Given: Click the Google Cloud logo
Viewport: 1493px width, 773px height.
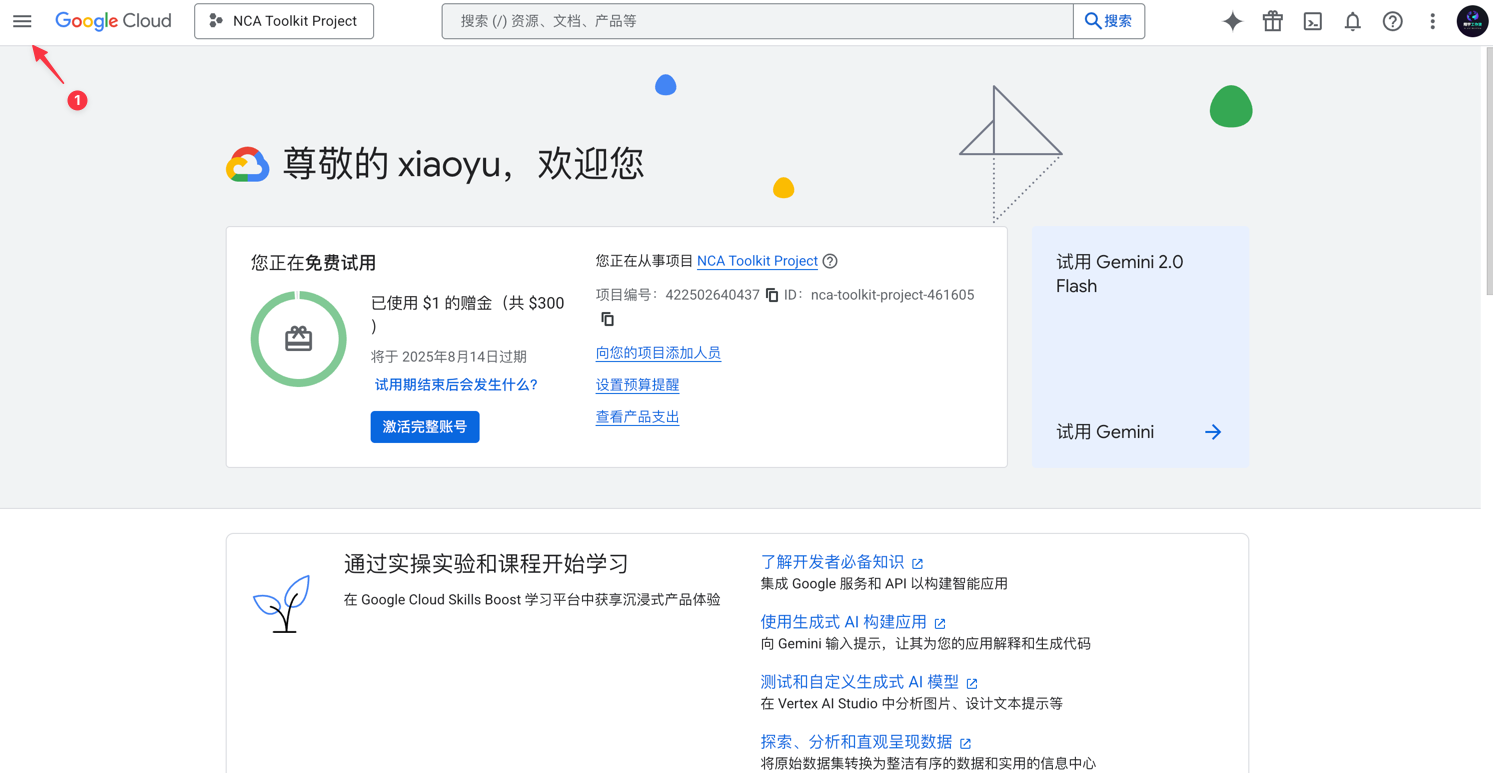Looking at the screenshot, I should click(113, 20).
